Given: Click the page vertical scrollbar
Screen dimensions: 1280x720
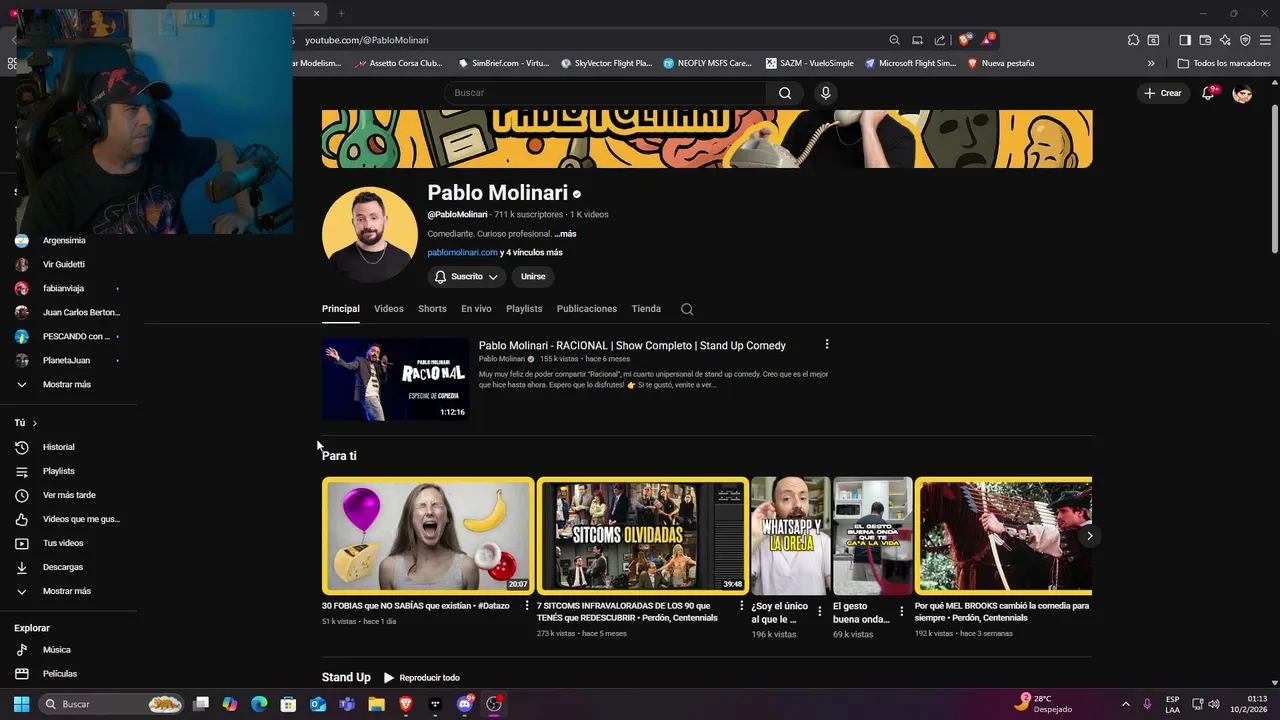Looking at the screenshot, I should point(1274,180).
